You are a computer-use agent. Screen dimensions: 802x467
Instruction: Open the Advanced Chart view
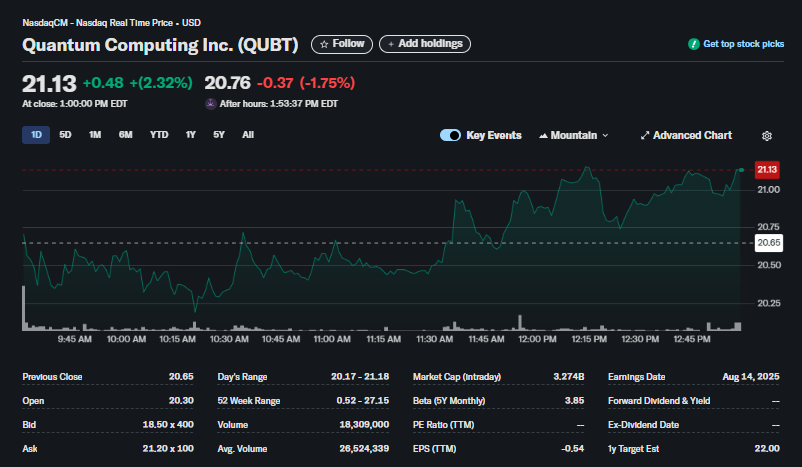point(686,136)
